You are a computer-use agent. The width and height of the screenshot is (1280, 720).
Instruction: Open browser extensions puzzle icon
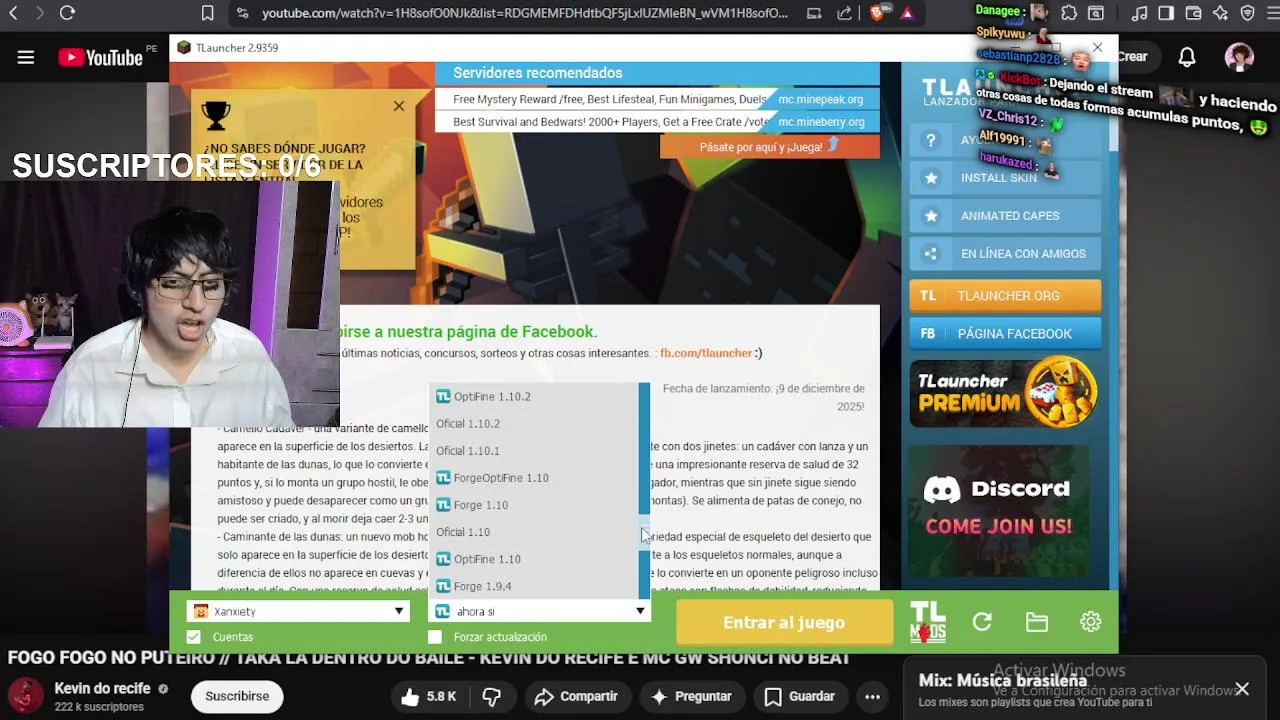[1069, 13]
